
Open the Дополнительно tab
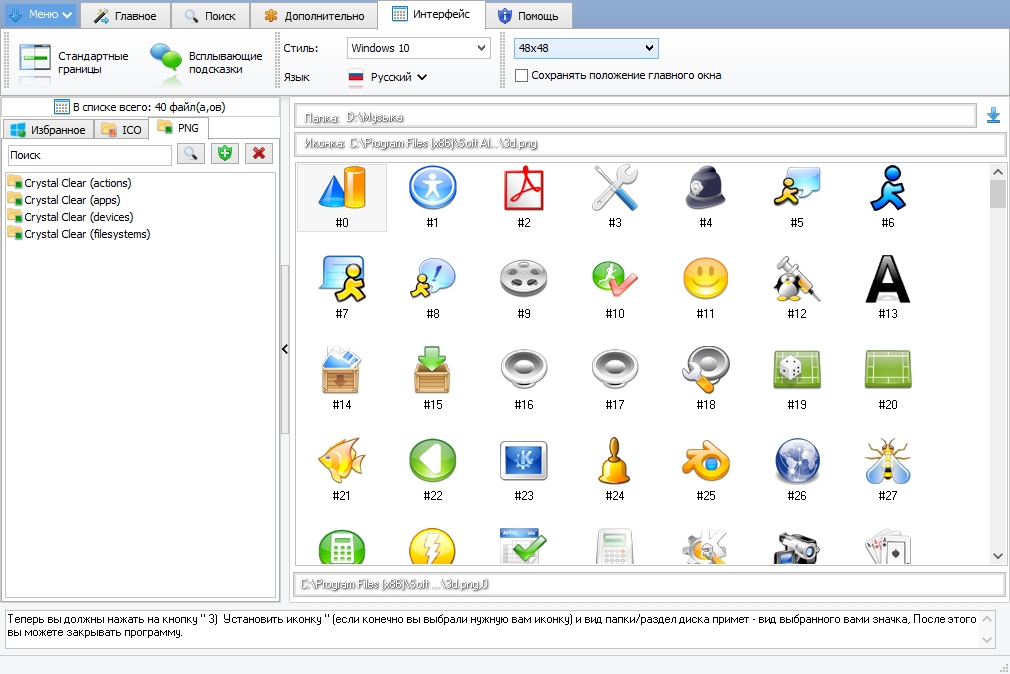click(x=314, y=16)
